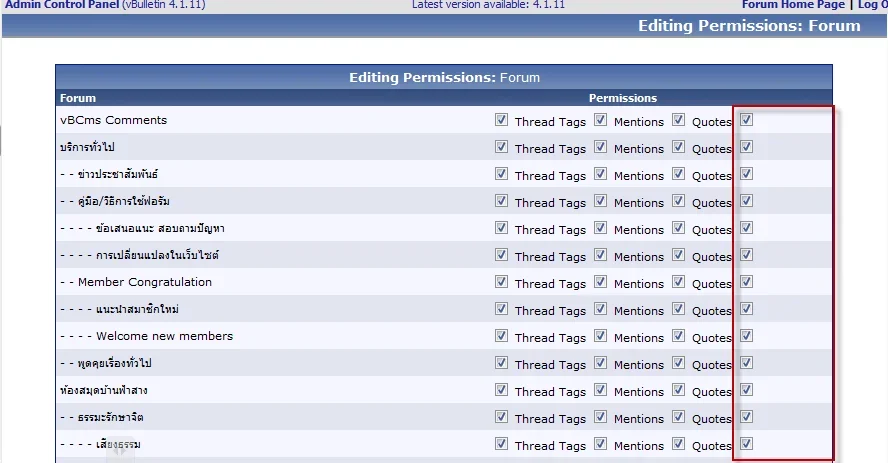888x463 pixels.
Task: Uncheck Thread Tags for ข่าวประชาสัมพันธ์
Action: pos(501,174)
